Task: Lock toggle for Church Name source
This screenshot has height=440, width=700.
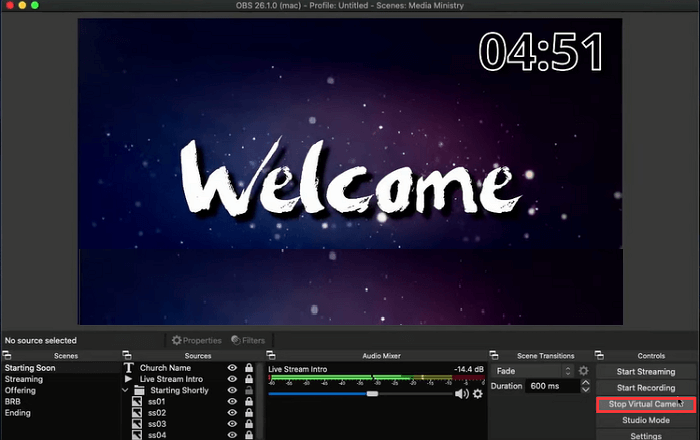Action: [248, 368]
